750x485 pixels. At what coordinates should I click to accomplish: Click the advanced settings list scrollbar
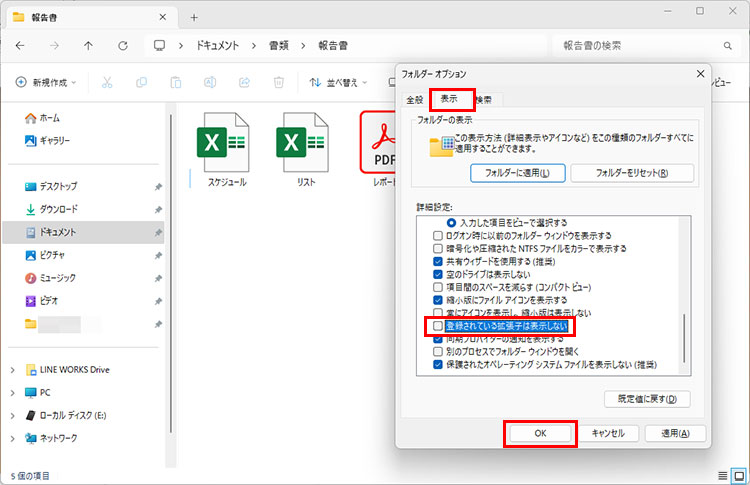(685, 340)
